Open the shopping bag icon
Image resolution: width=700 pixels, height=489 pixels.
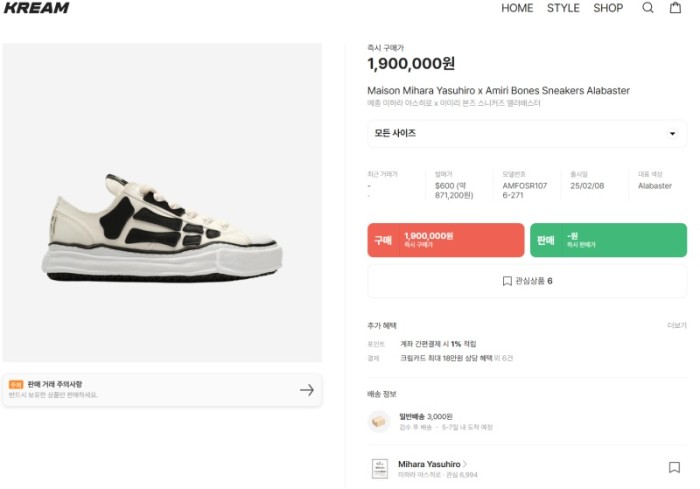click(x=676, y=8)
